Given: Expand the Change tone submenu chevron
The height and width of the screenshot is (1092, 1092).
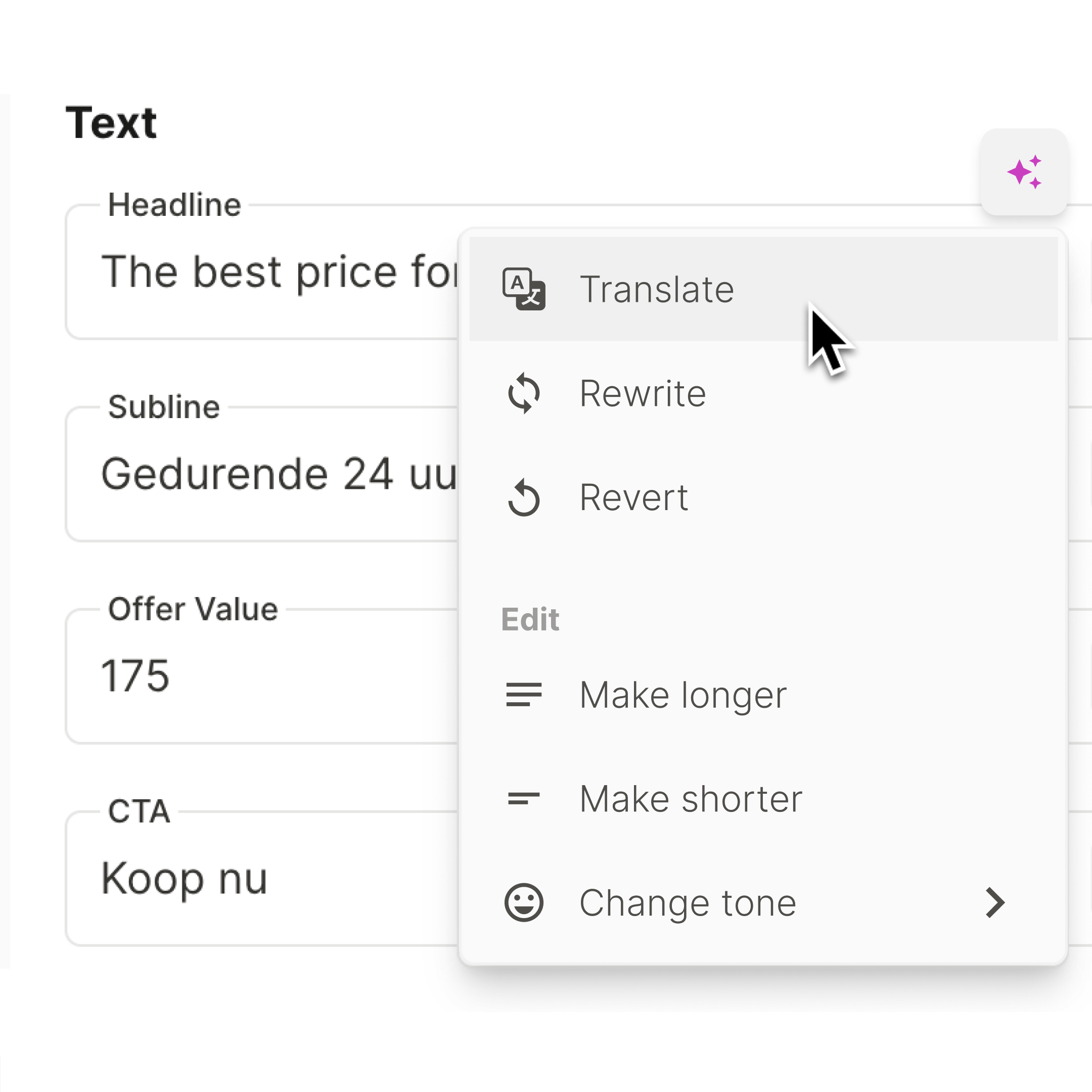Looking at the screenshot, I should (995, 902).
